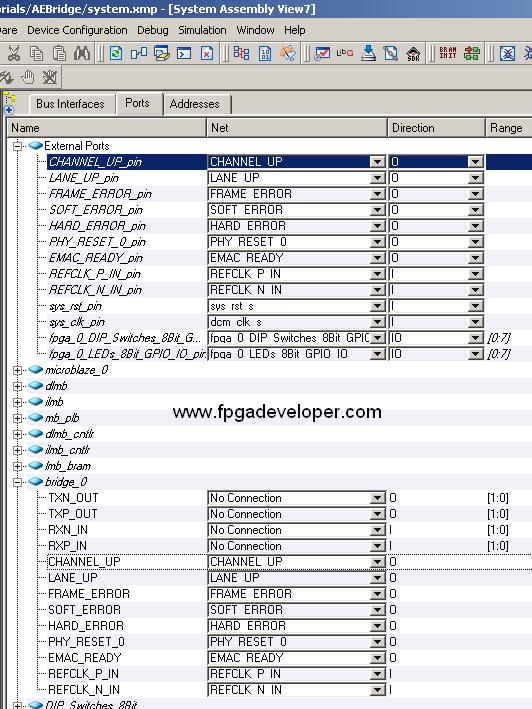The image size is (532, 709).
Task: Click the hand pan tool icon
Action: pos(28,78)
